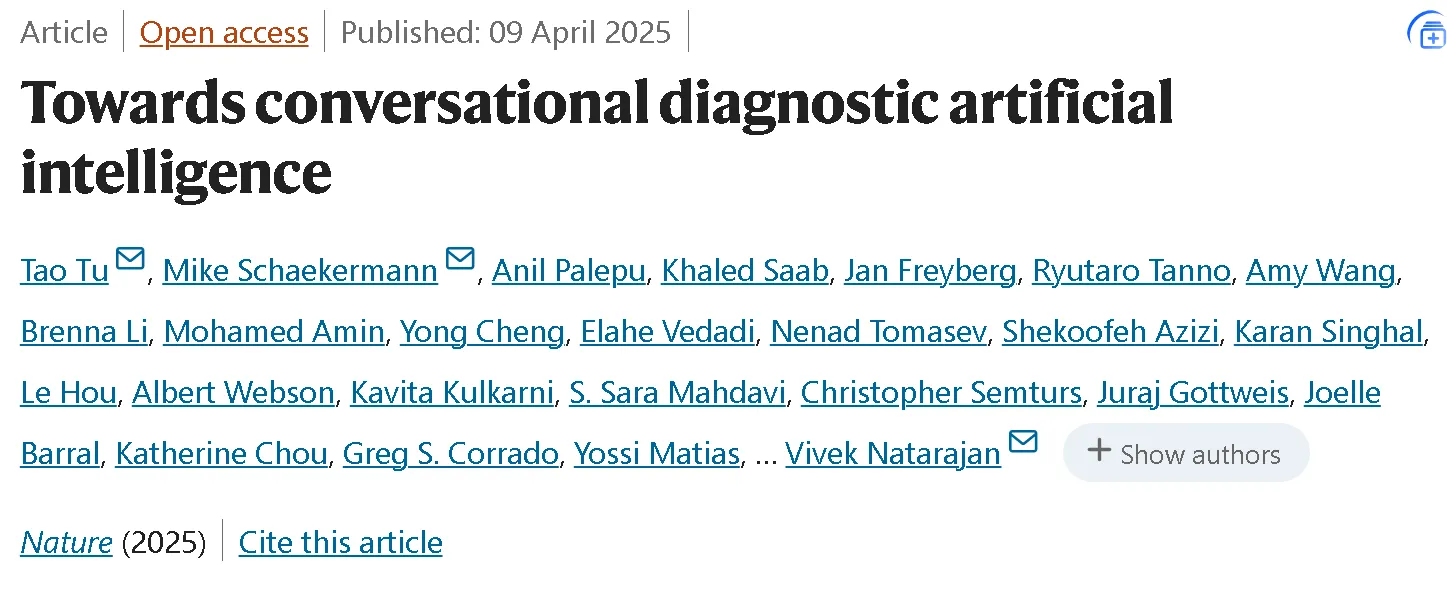
Task: Open Greg S. Corrado author link
Action: 450,454
